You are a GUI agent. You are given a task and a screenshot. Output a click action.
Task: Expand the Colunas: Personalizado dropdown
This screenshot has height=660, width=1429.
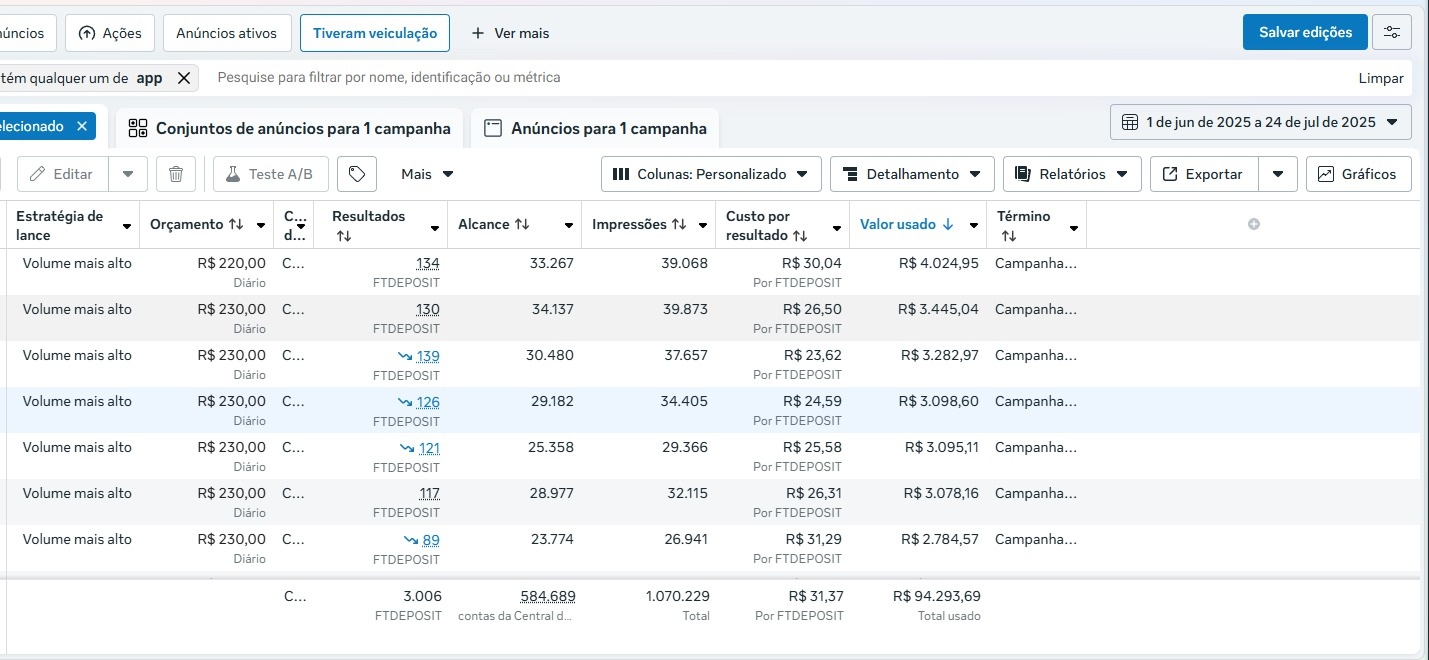coord(711,174)
